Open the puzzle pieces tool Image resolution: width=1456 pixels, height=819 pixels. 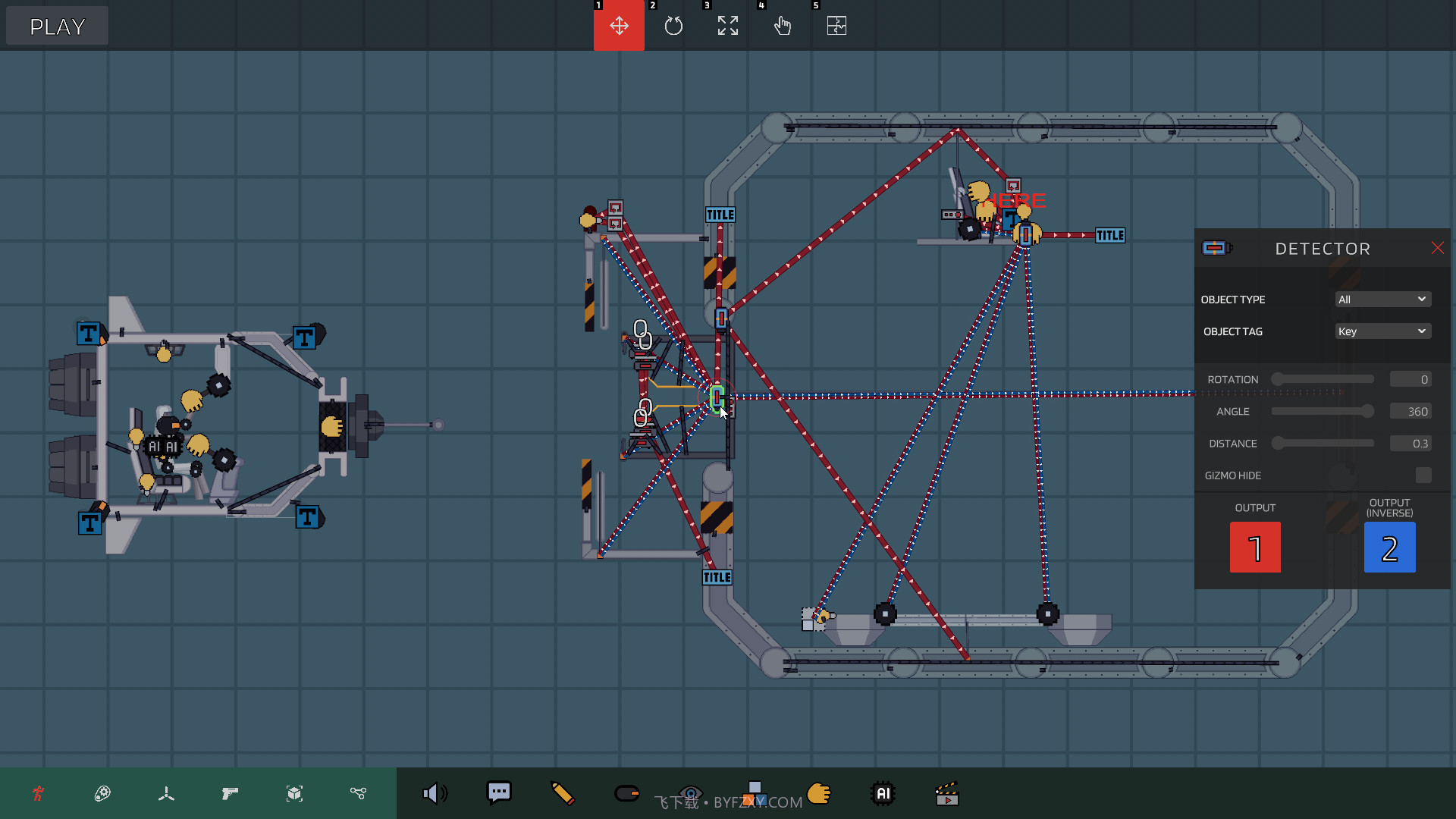pos(836,25)
